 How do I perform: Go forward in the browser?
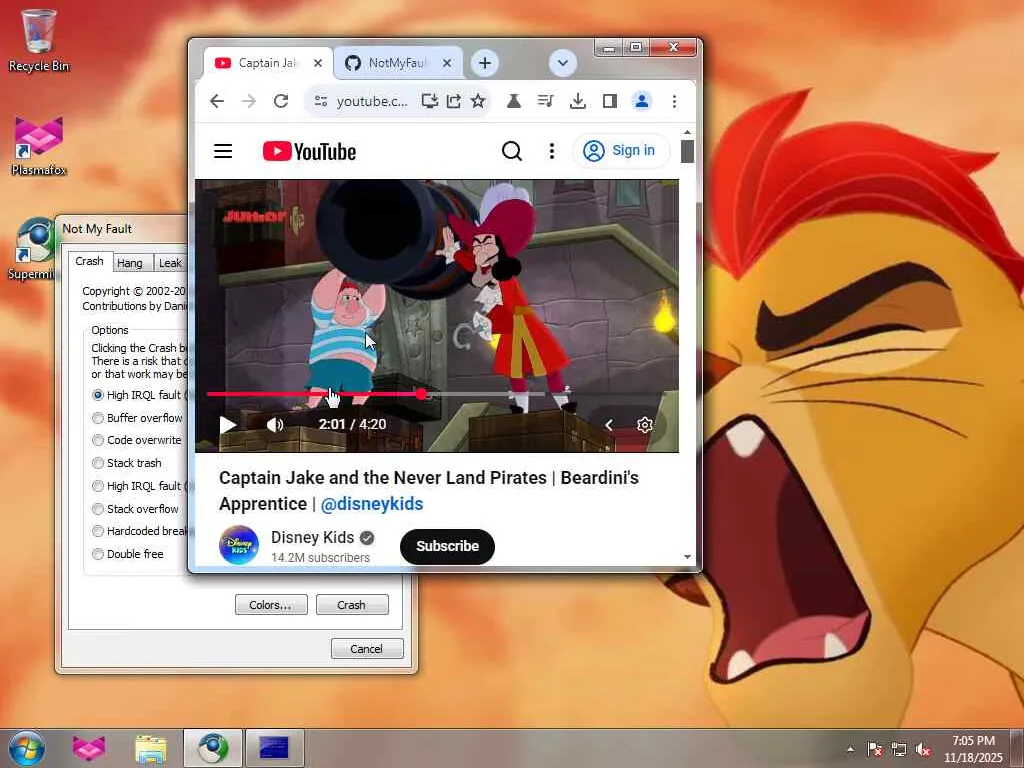pyautogui.click(x=249, y=101)
